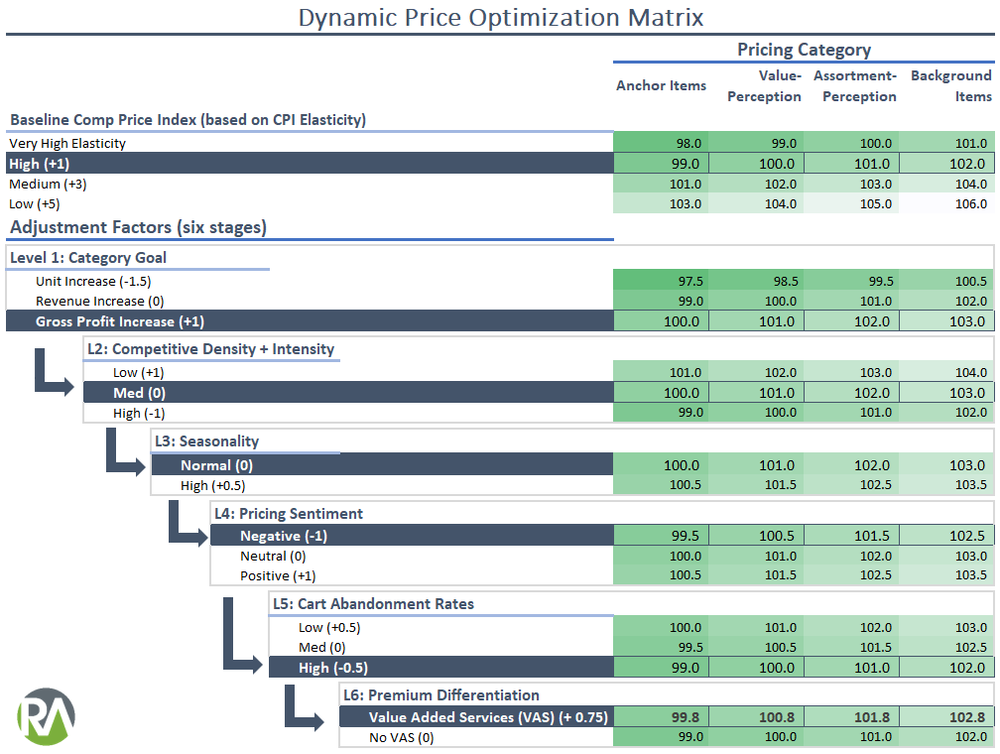Click the 97.5 cell in Unit Increase row

click(x=661, y=281)
